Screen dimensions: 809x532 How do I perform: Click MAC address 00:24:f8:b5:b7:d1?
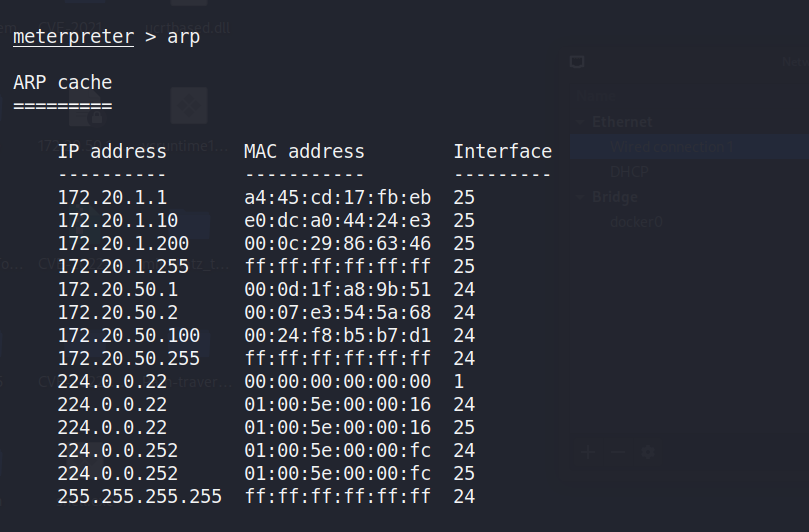tap(337, 336)
